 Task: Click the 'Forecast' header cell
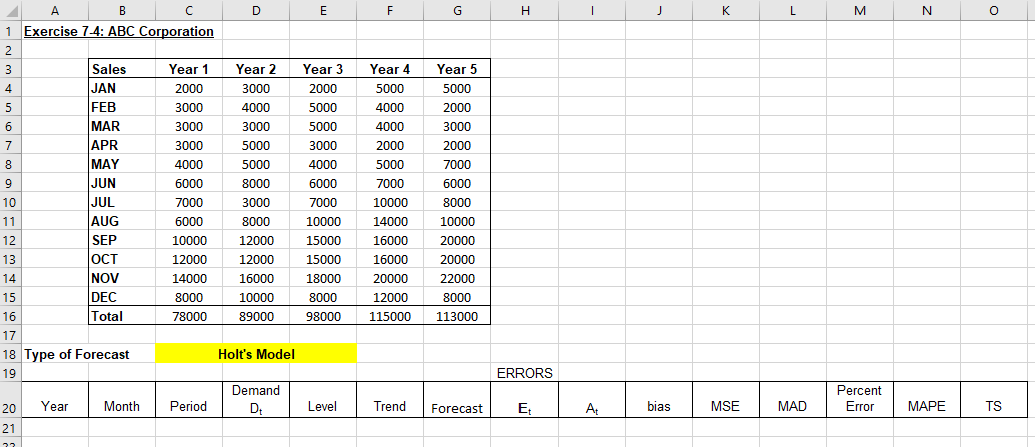tap(457, 399)
